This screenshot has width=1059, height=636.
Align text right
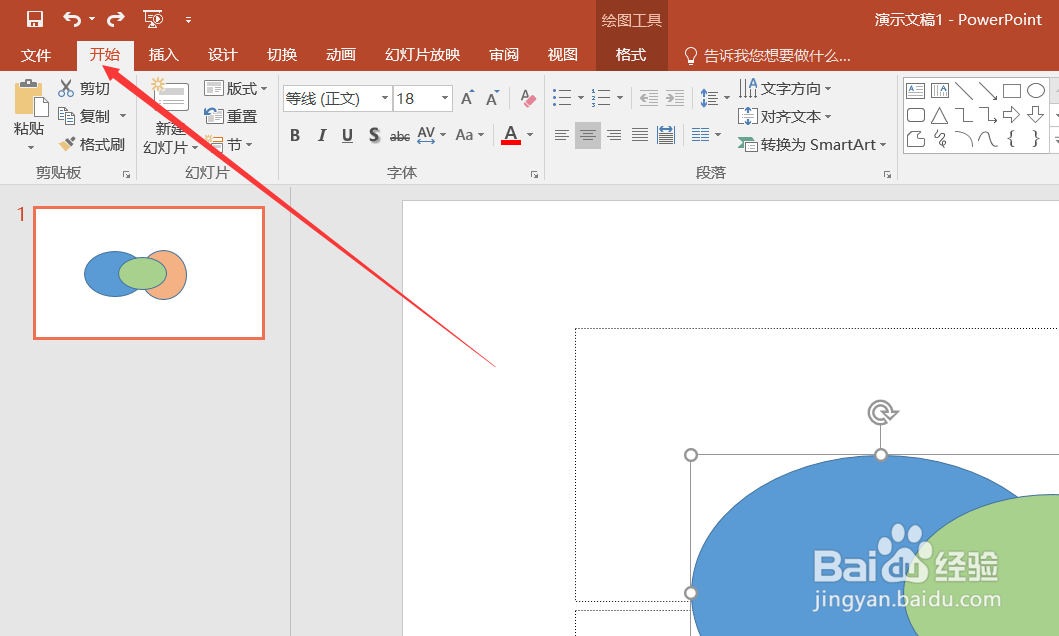(614, 135)
